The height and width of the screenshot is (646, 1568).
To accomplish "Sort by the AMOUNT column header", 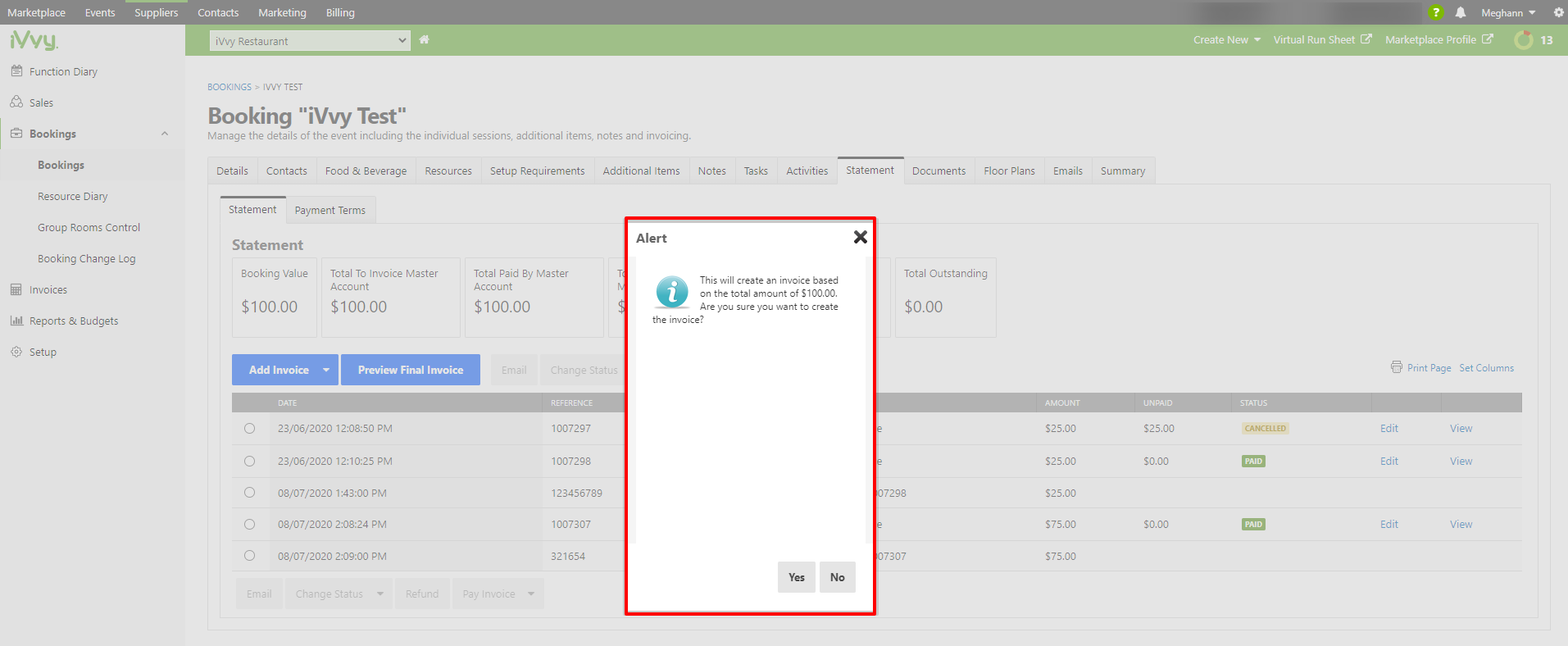I will click(1062, 403).
